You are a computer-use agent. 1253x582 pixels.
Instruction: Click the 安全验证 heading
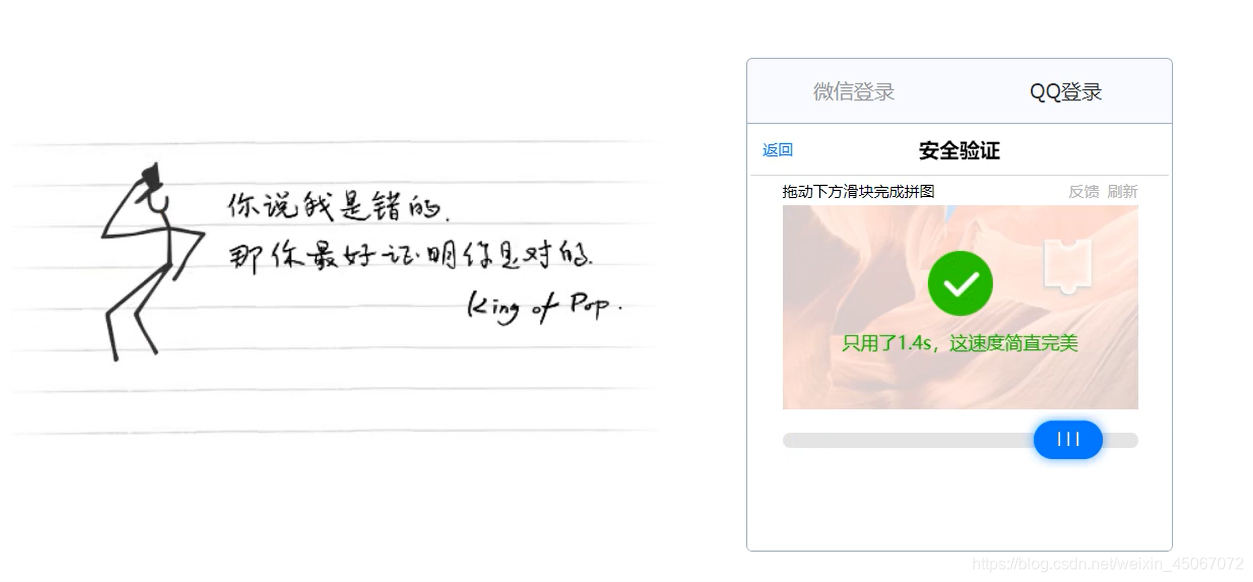point(959,151)
